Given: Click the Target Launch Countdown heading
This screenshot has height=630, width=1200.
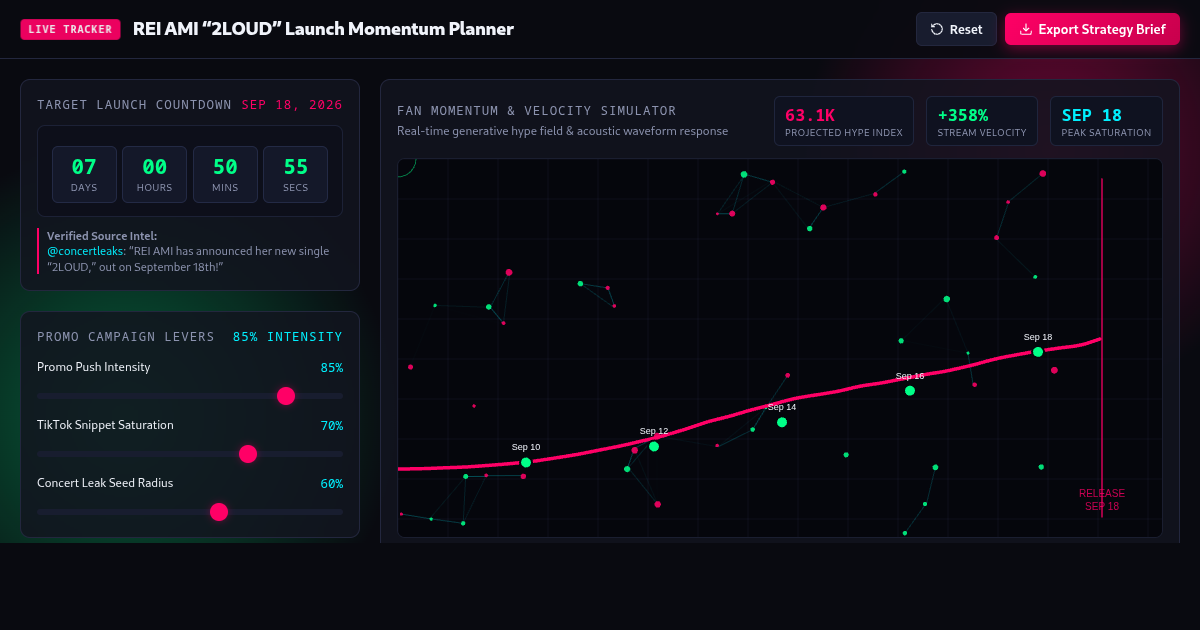Looking at the screenshot, I should click(134, 105).
